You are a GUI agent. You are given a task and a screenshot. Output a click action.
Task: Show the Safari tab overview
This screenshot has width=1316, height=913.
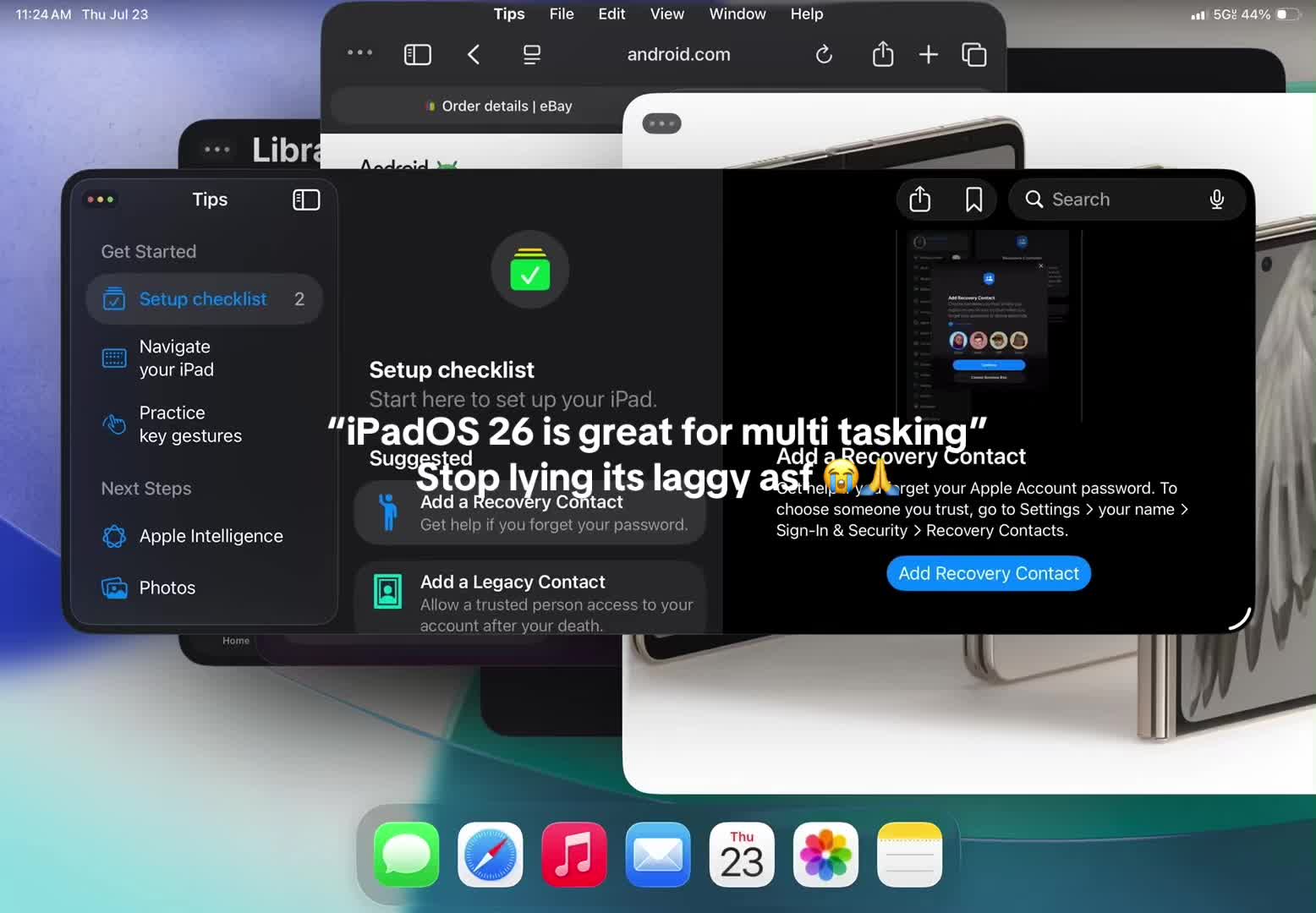point(974,55)
